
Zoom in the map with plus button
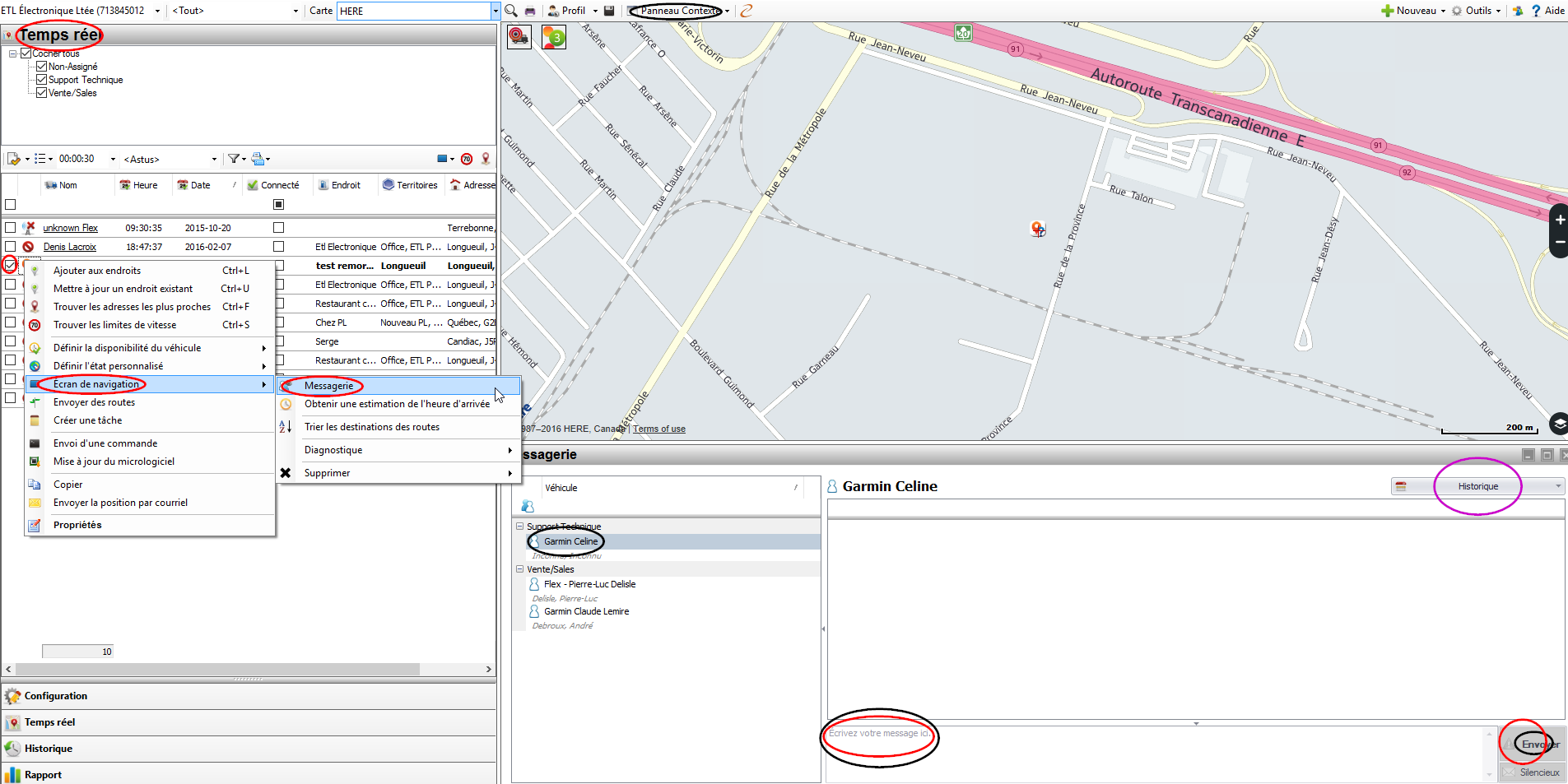click(1559, 220)
